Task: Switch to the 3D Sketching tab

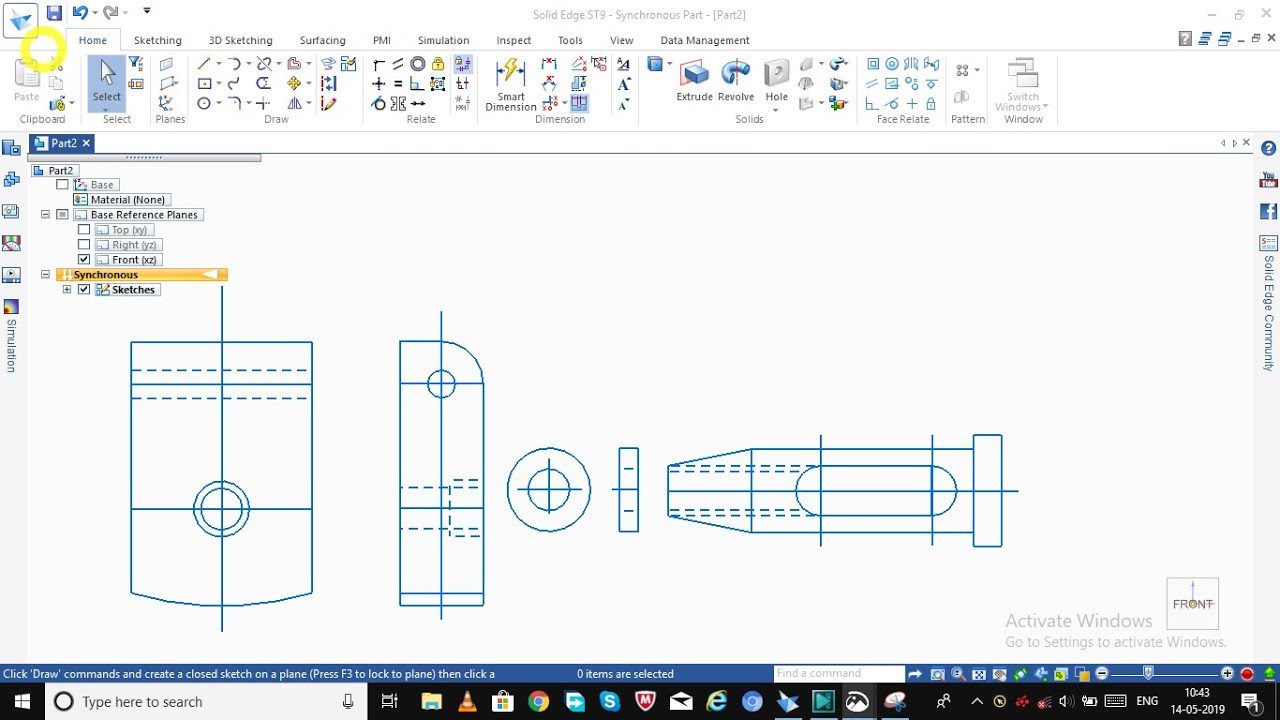Action: 240,40
